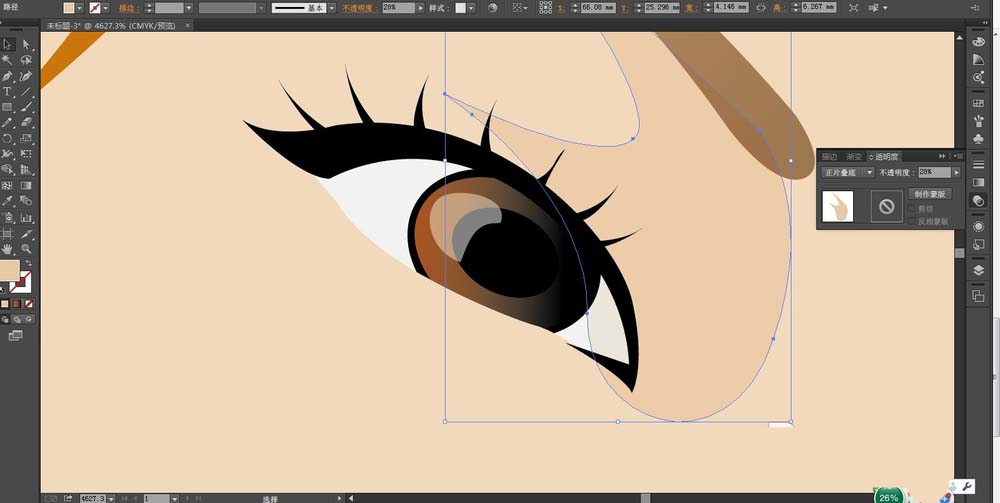The height and width of the screenshot is (503, 1000).
Task: Toggle the 剪切 clip checkbox
Action: point(912,208)
